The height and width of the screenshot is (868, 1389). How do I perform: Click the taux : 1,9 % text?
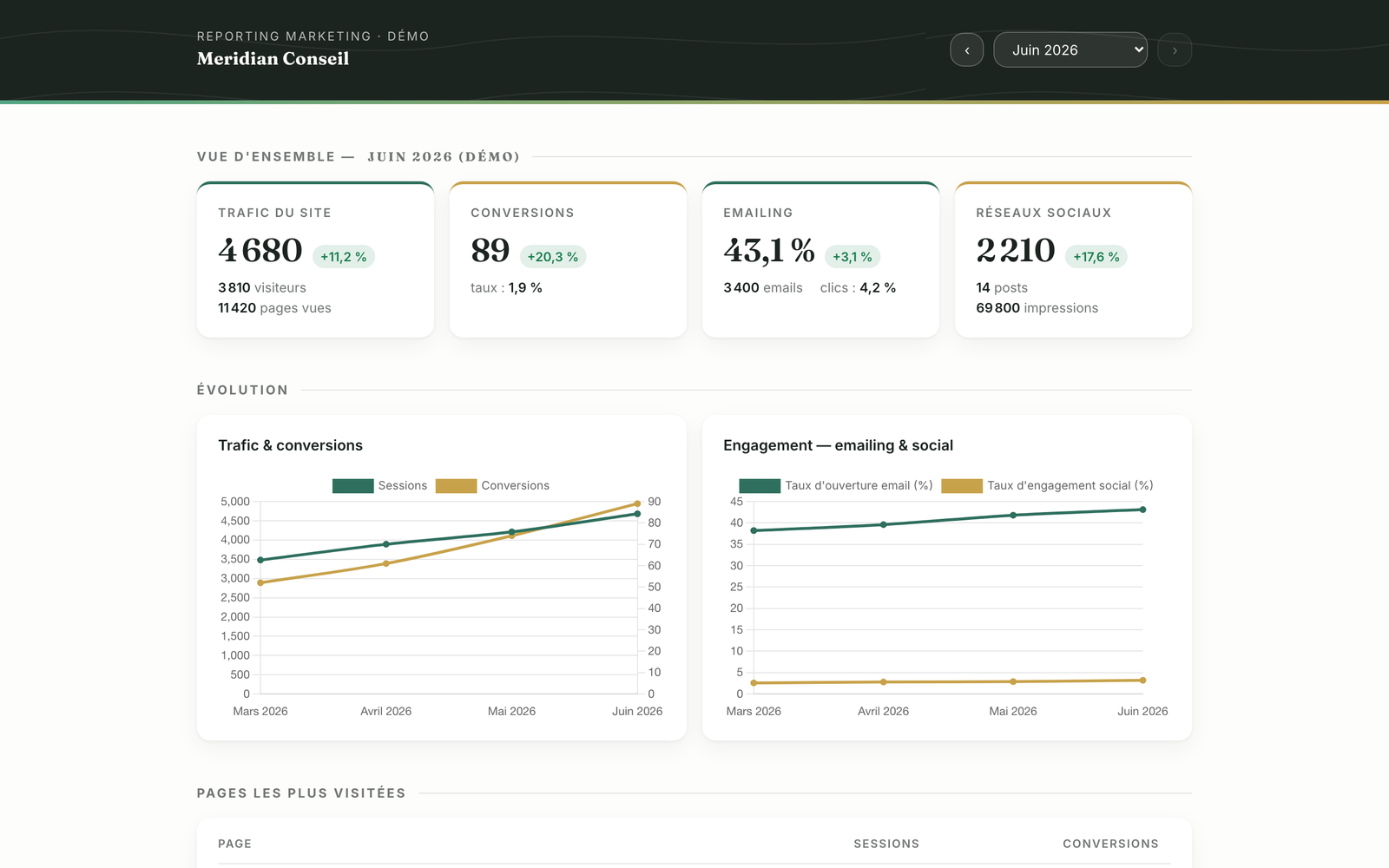pos(506,287)
